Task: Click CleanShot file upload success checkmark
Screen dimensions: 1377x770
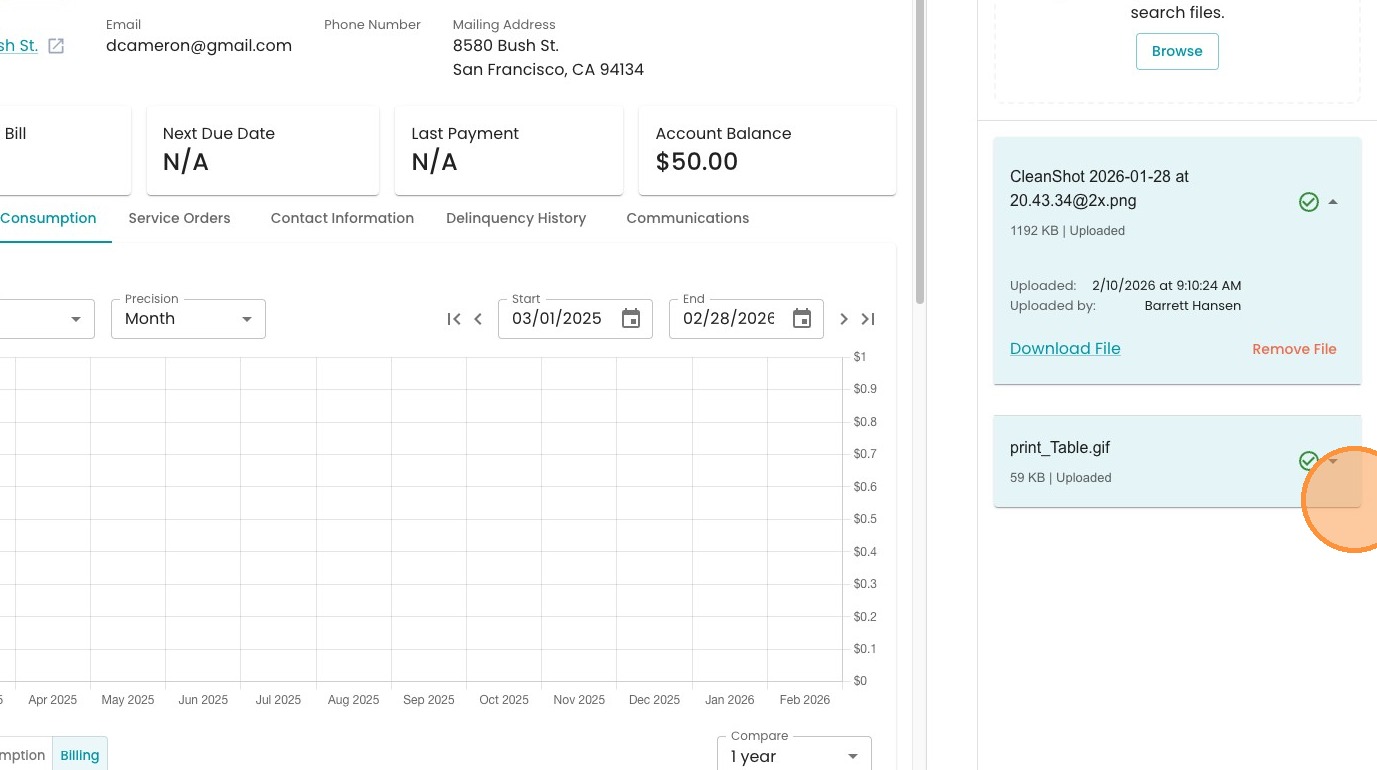Action: point(1308,202)
